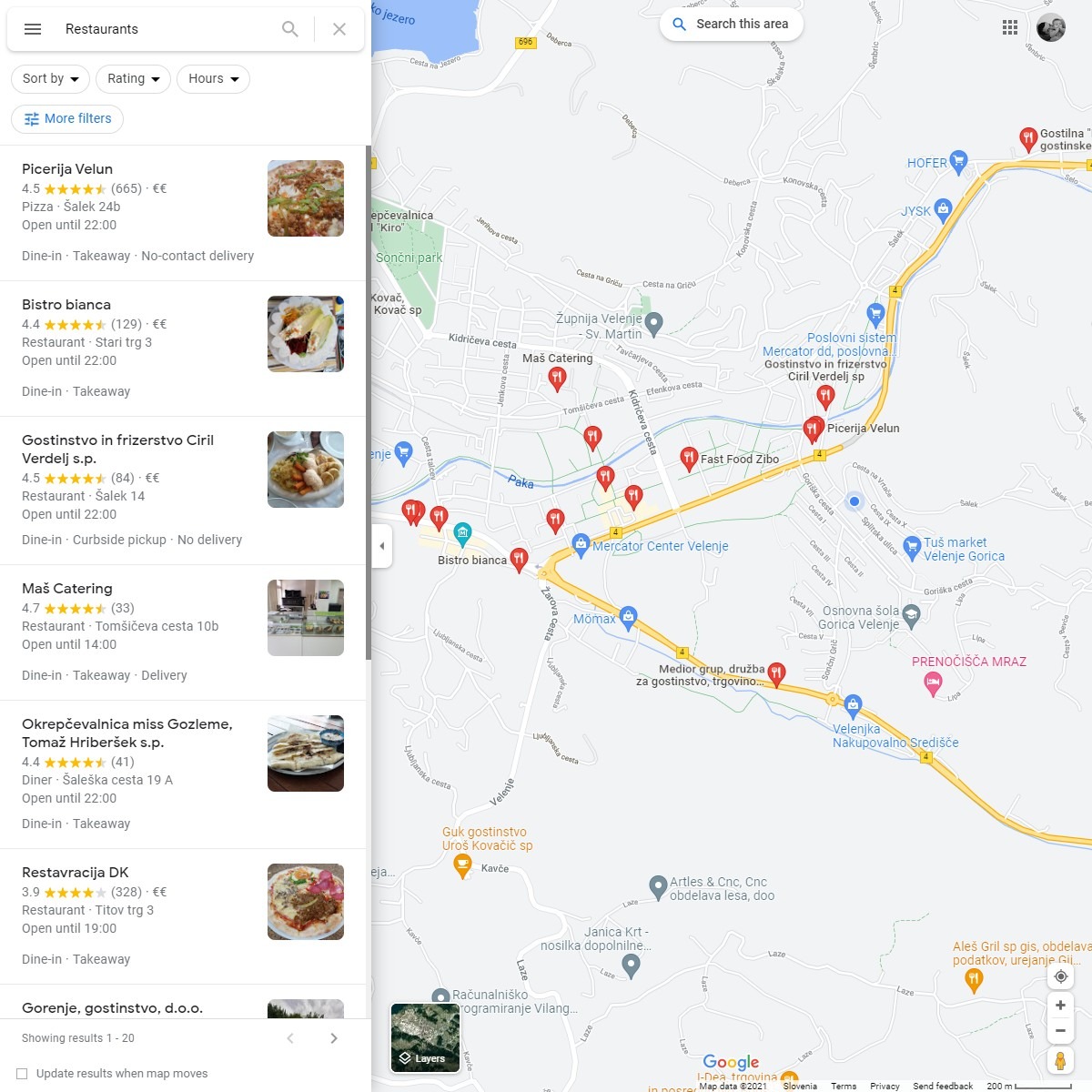This screenshot has height=1092, width=1092.
Task: Click Search this area button
Action: (732, 25)
